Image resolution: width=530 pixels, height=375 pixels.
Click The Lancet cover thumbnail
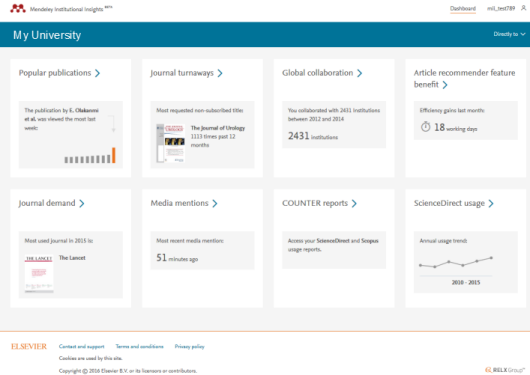click(x=39, y=274)
